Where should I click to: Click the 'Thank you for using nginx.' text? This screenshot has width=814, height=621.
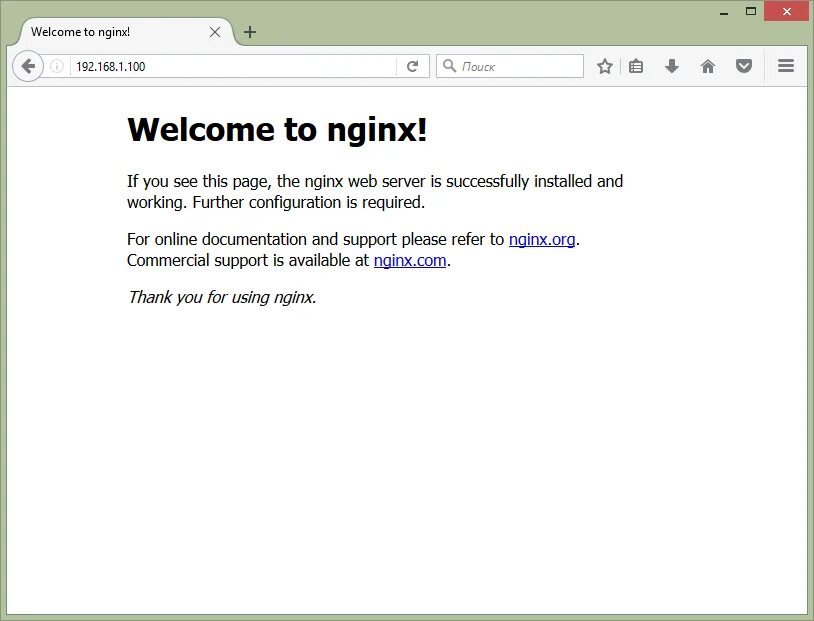222,297
